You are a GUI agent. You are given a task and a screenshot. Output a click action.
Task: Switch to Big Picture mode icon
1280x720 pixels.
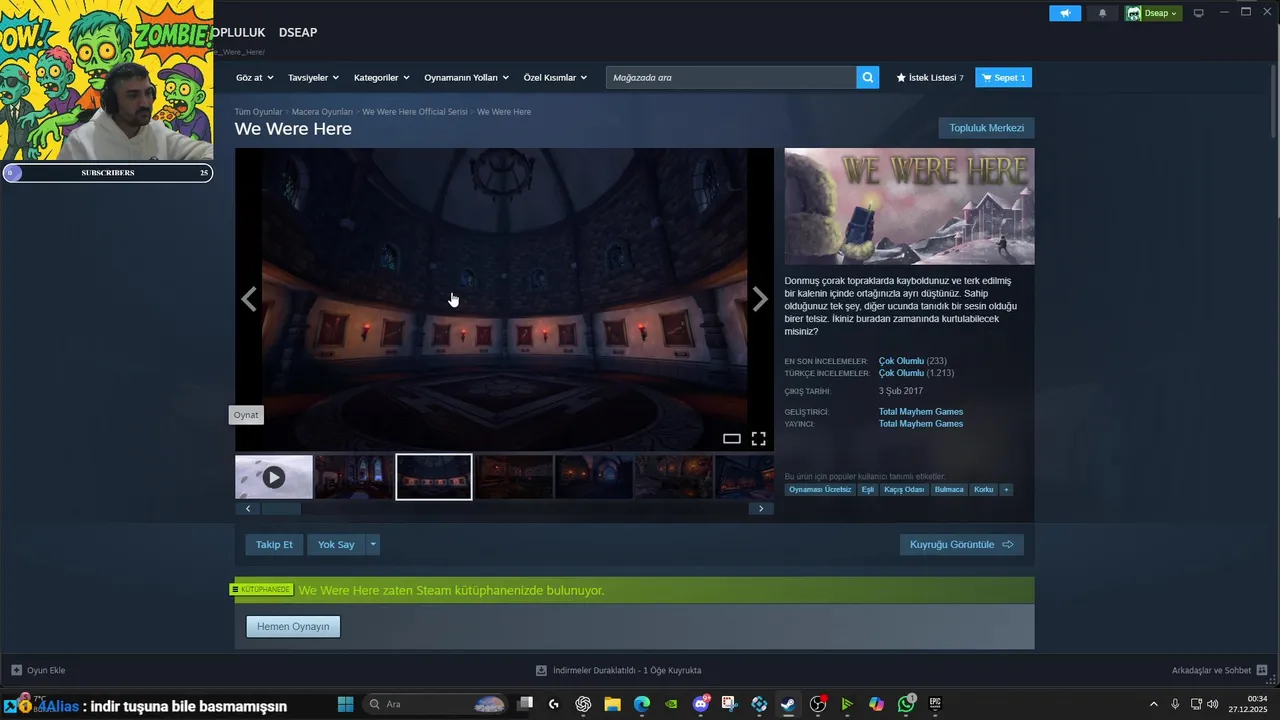(x=1198, y=13)
